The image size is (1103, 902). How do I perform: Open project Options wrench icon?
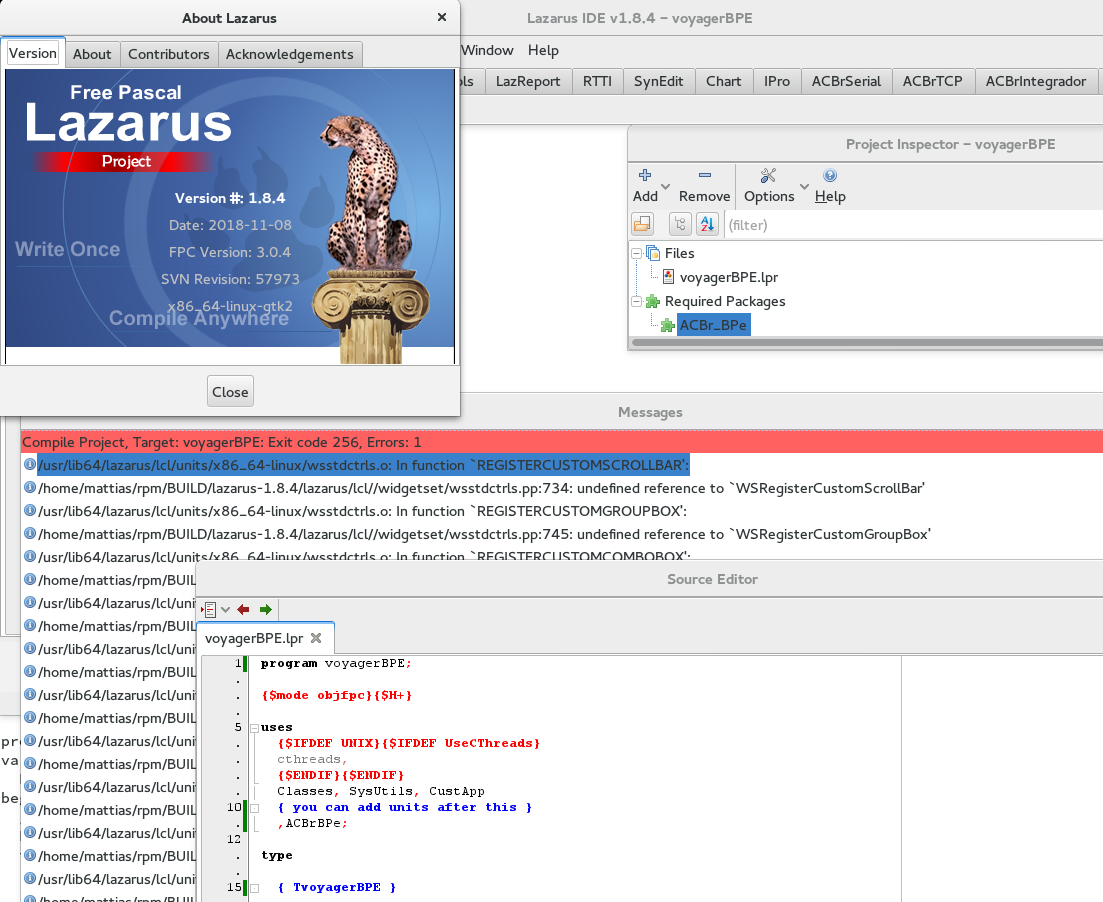(768, 175)
